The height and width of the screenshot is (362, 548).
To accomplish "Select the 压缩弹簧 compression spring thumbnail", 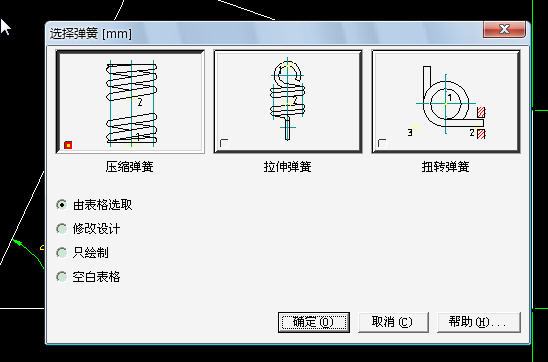I will point(130,102).
